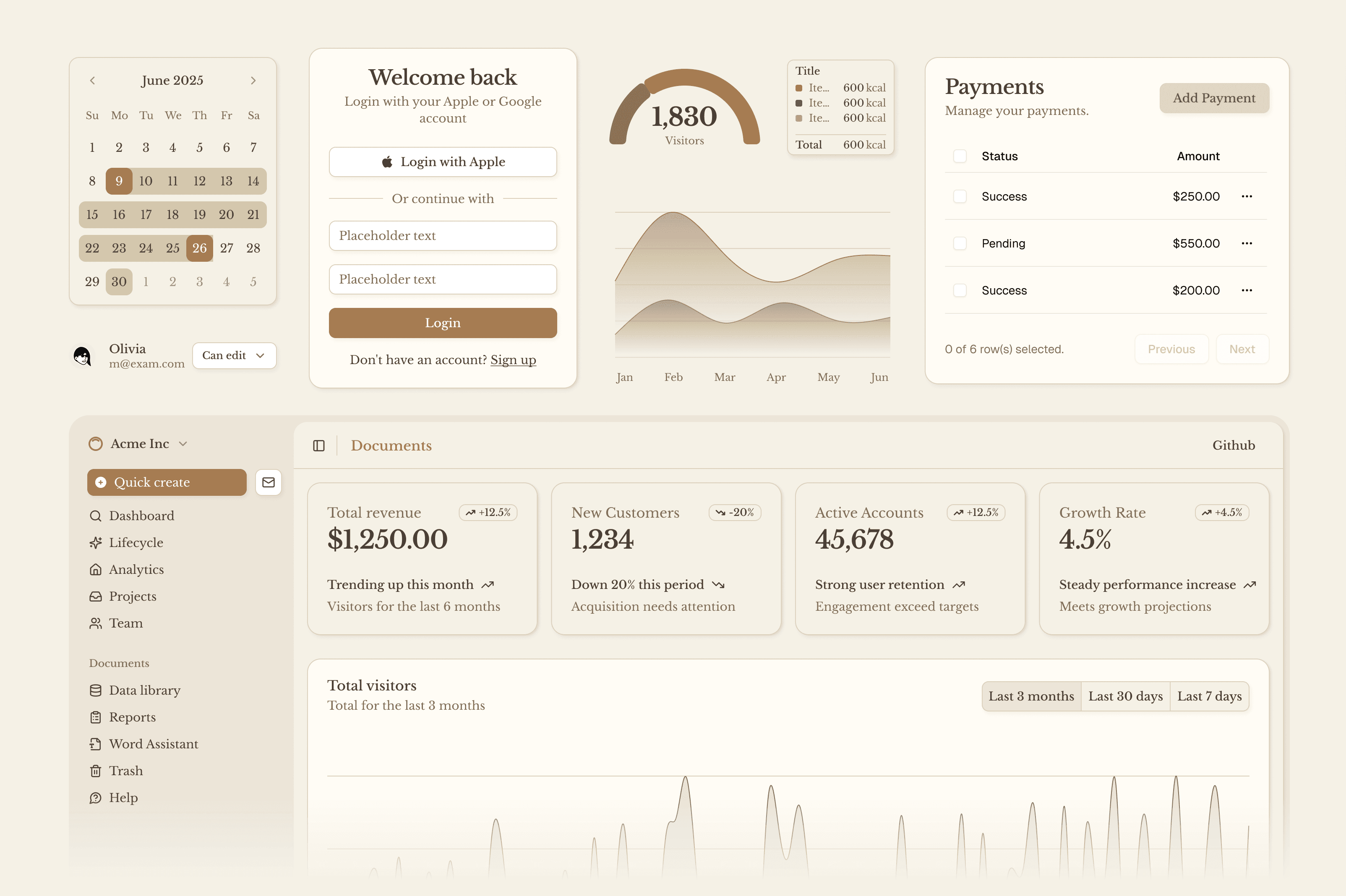Check the Pending payment row checkbox
This screenshot has width=1346, height=896.
tap(960, 243)
